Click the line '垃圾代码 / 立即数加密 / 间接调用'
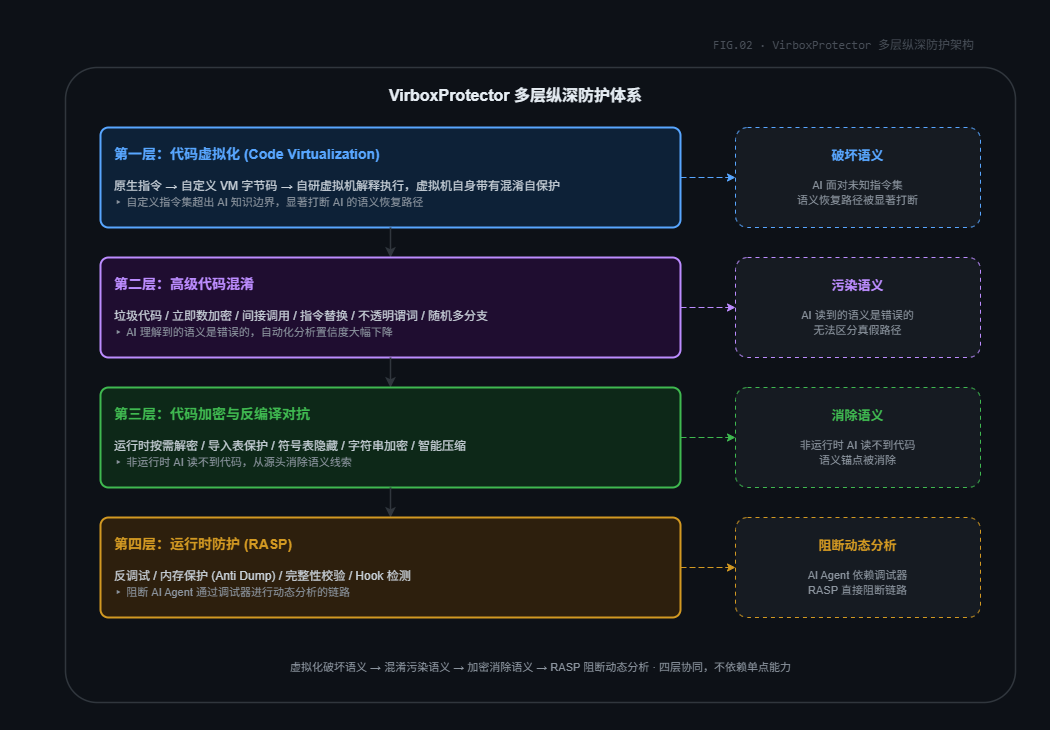This screenshot has width=1050, height=730. click(x=301, y=315)
